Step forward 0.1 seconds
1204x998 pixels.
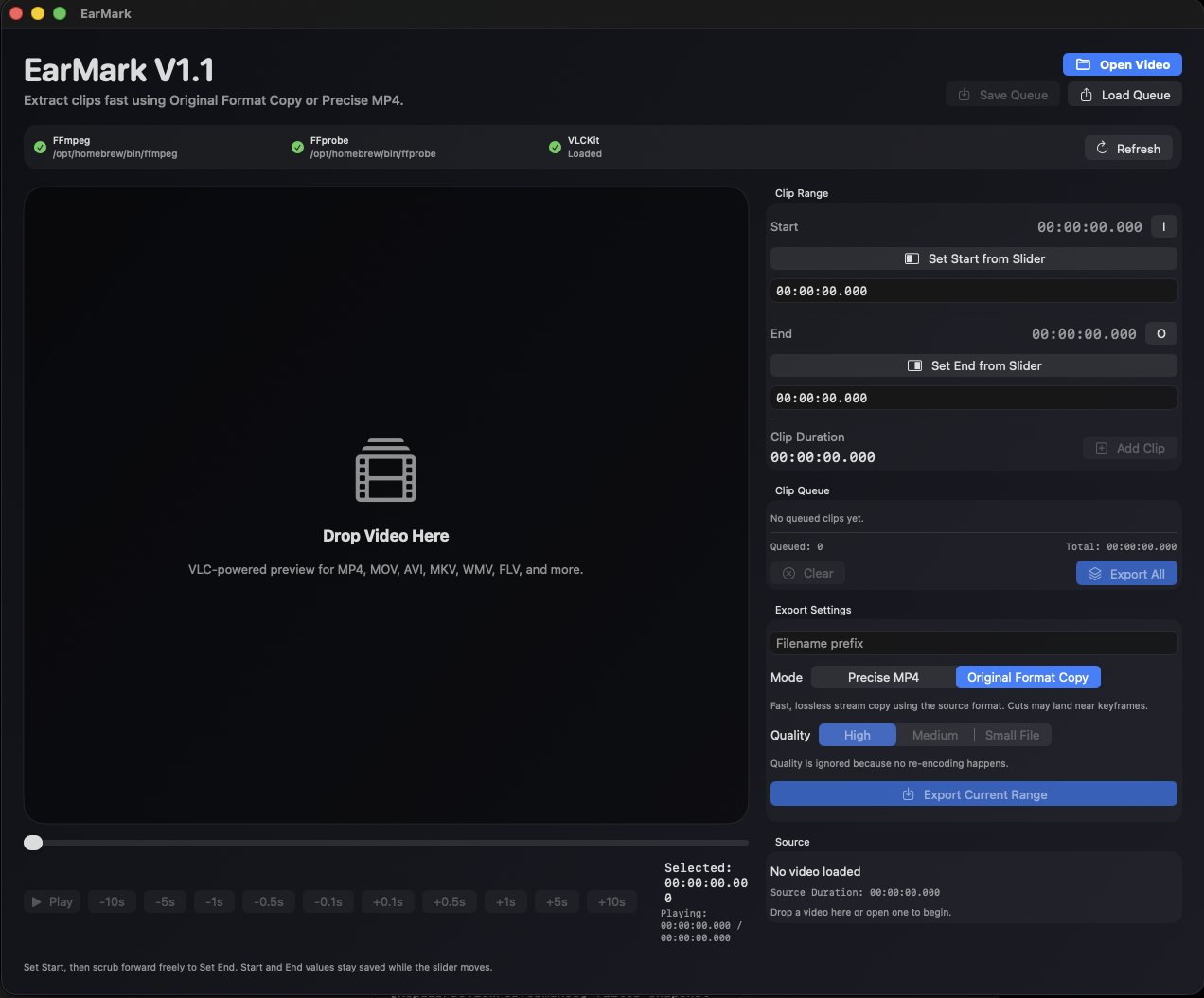click(388, 901)
